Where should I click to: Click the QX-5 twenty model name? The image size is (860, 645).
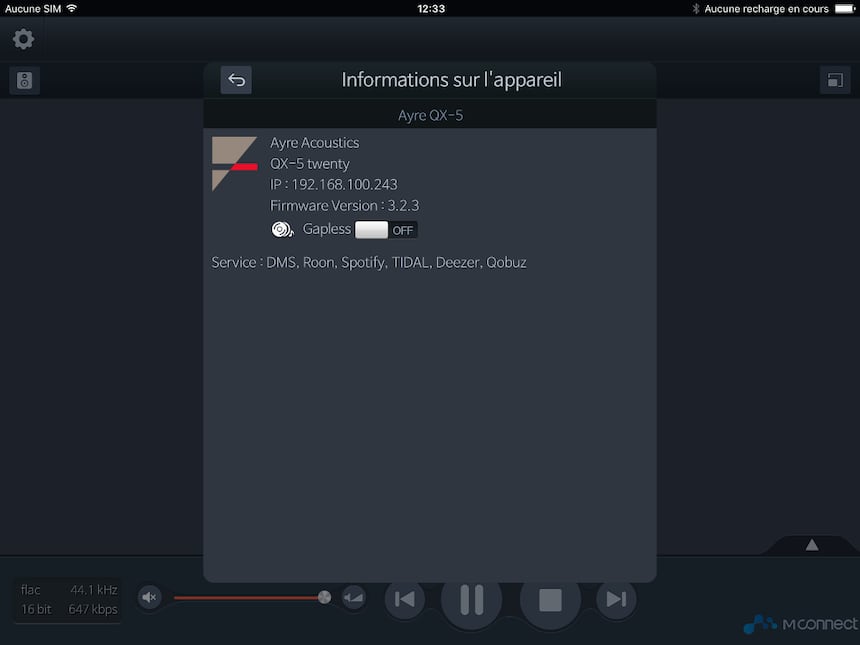coord(309,164)
